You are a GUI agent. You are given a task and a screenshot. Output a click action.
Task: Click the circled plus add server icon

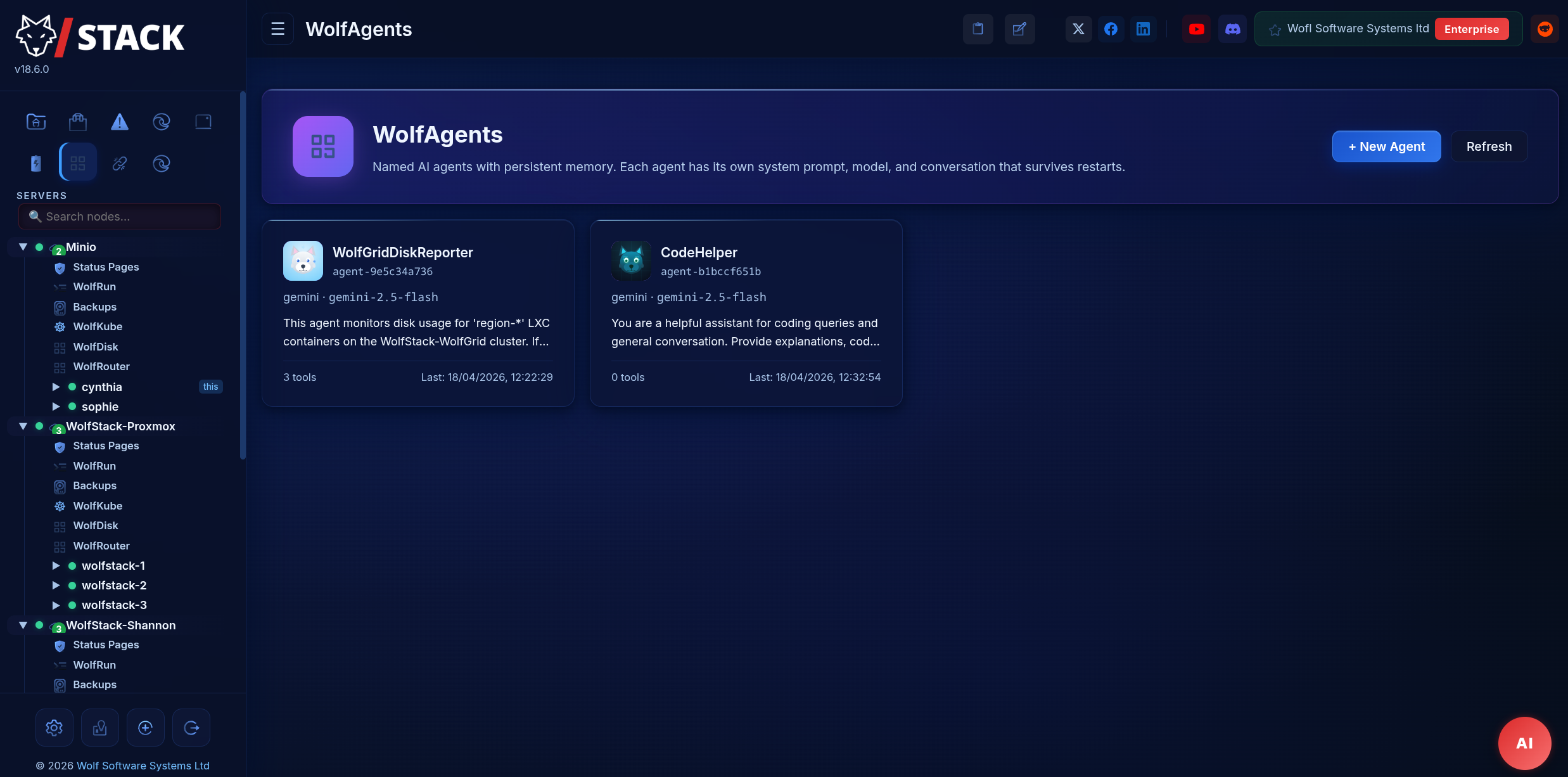(146, 728)
